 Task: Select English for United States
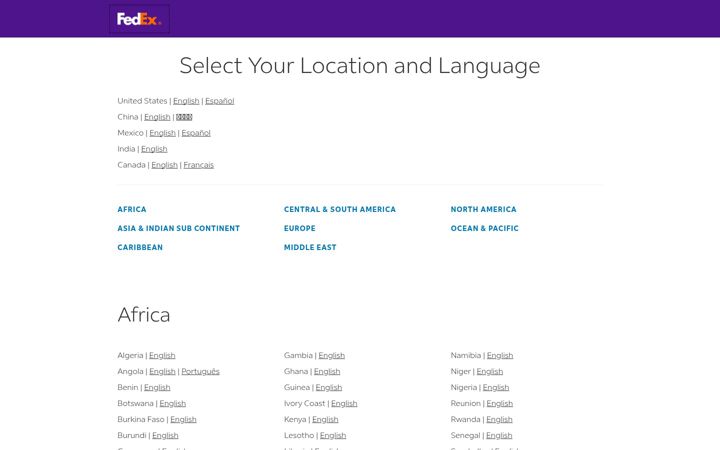(186, 101)
